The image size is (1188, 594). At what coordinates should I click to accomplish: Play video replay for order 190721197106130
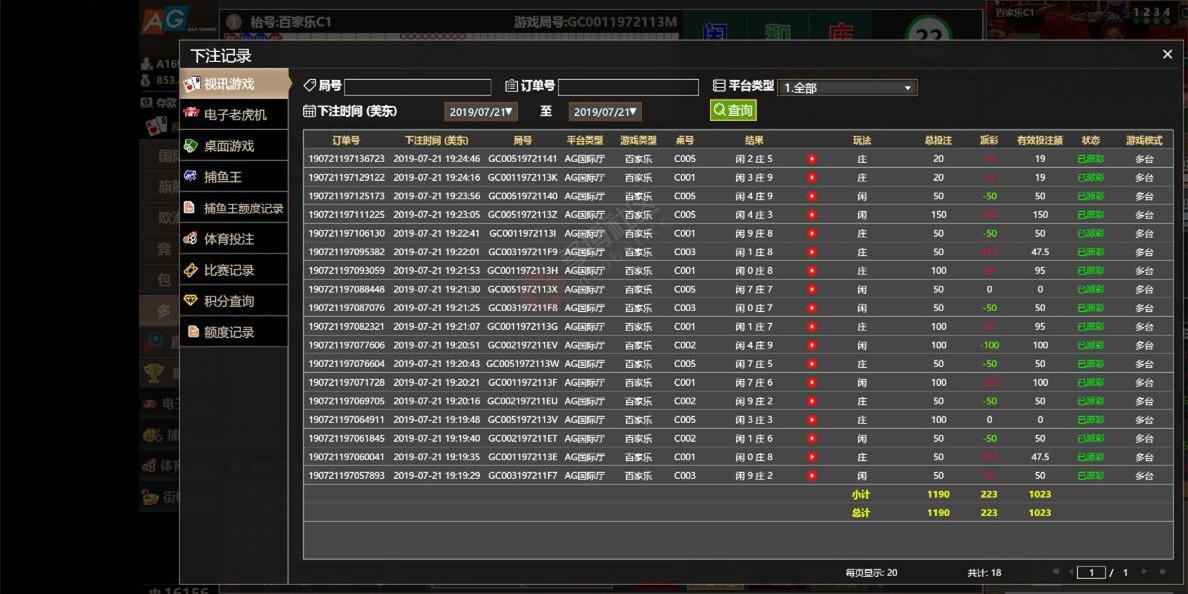811,233
